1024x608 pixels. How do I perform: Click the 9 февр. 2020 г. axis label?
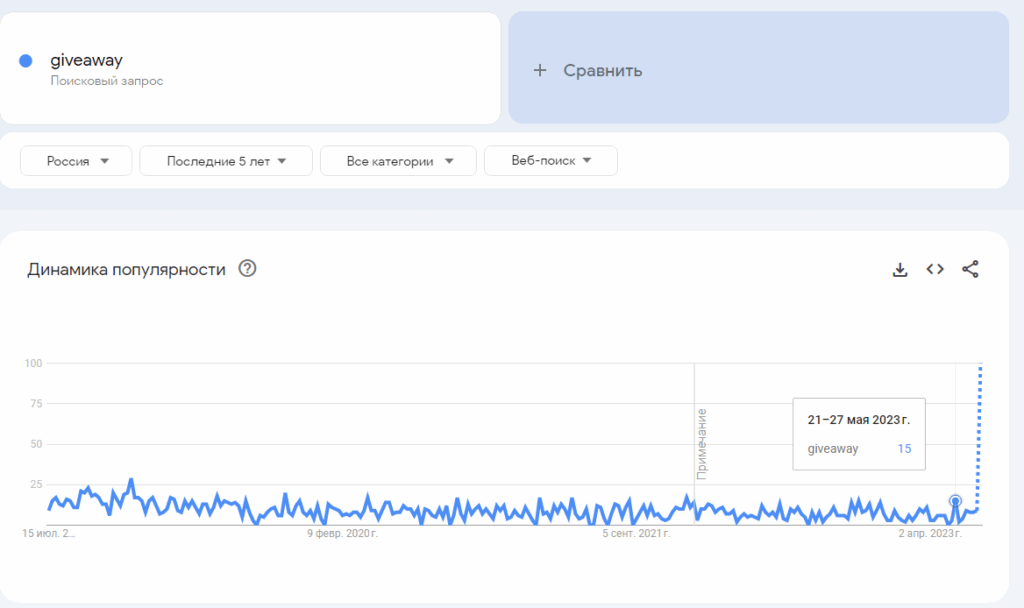[342, 534]
